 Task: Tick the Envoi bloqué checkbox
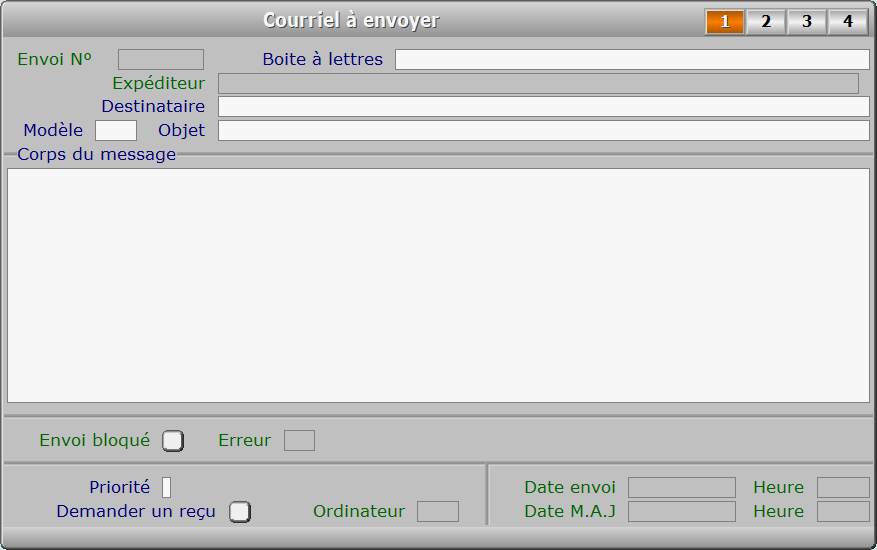click(x=173, y=440)
